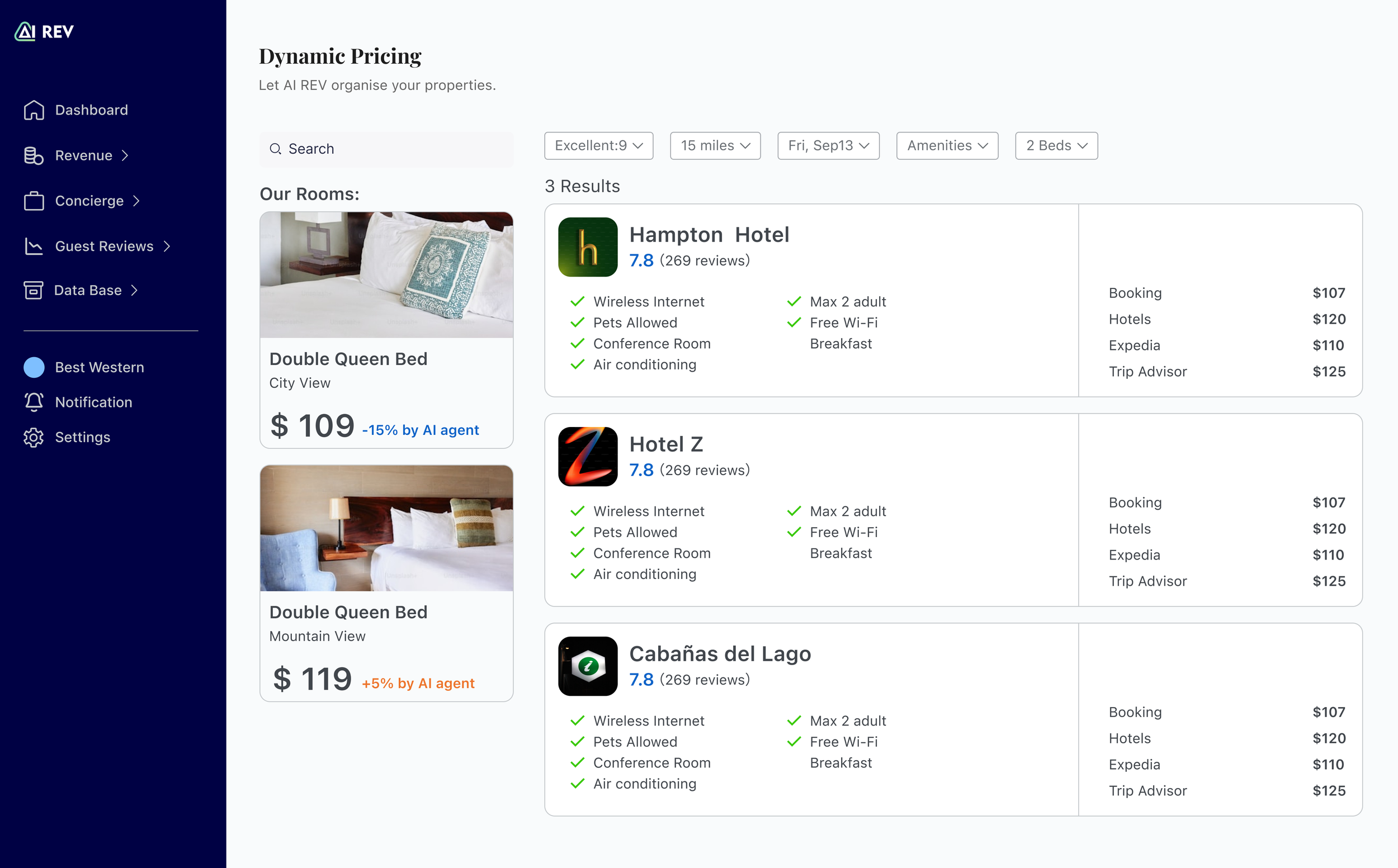Click the Dashboard home icon
Image resolution: width=1398 pixels, height=868 pixels.
(x=34, y=110)
